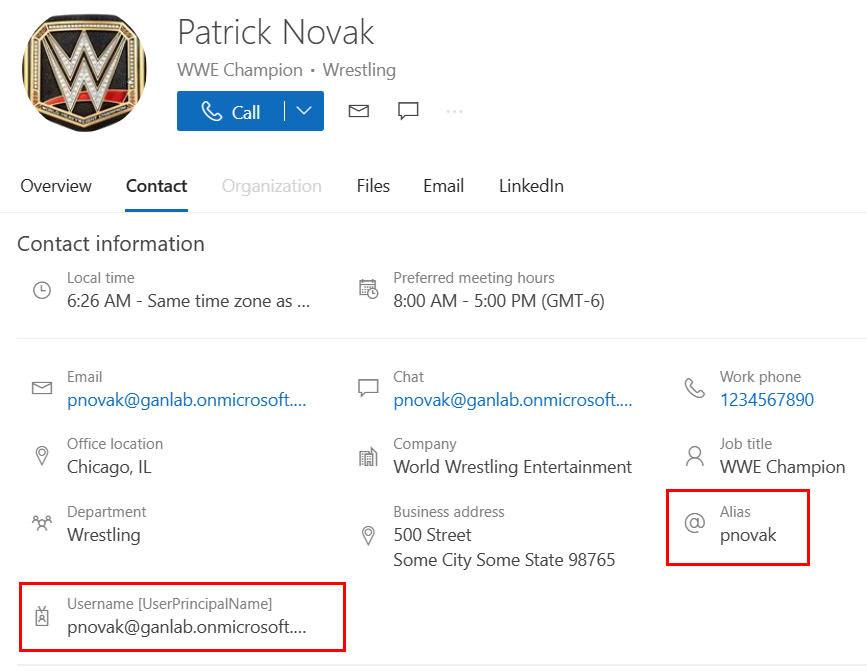Screen dimensions: 867x671
Task: Click the location pin next to Office location
Action: (42, 456)
